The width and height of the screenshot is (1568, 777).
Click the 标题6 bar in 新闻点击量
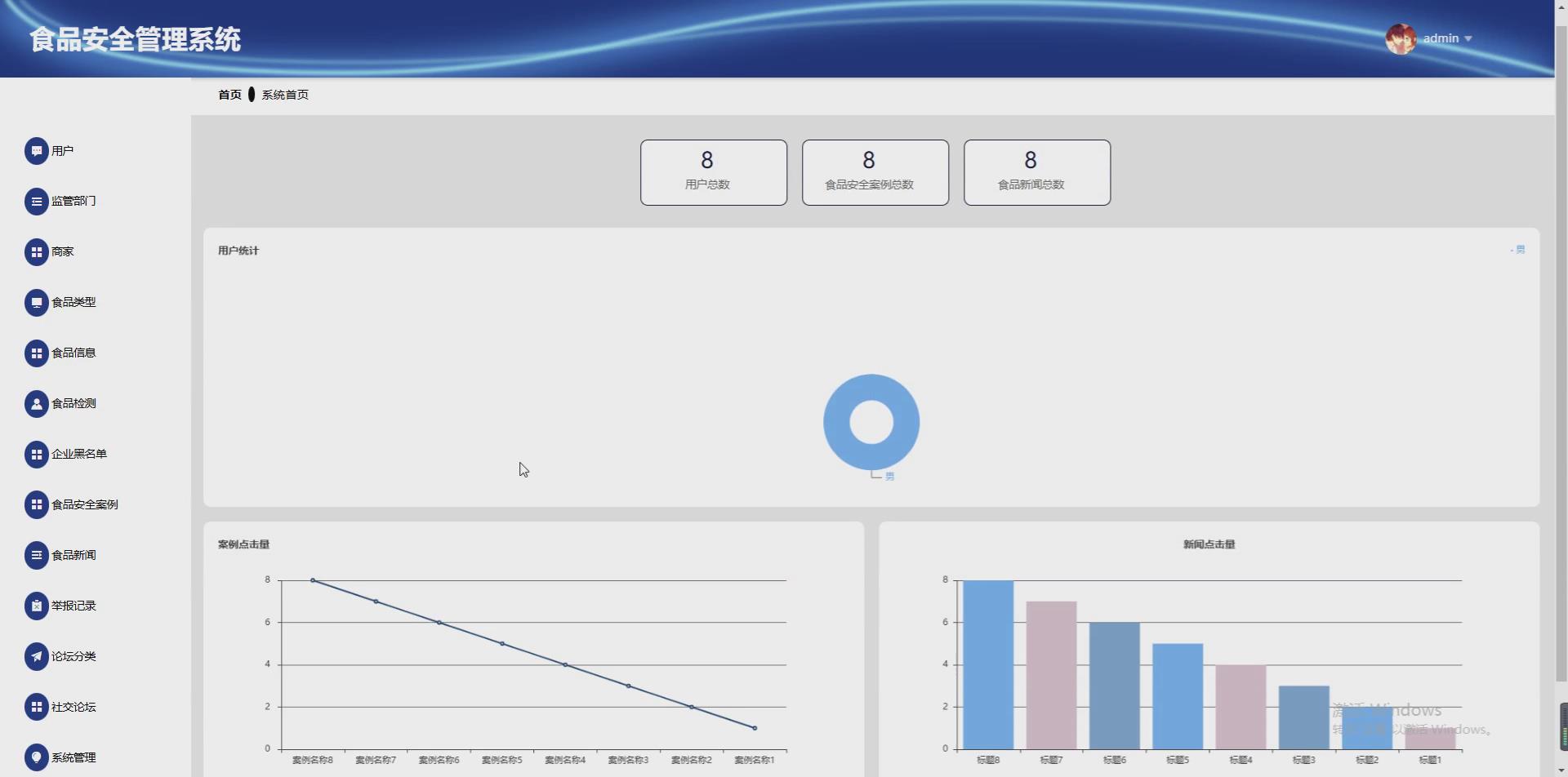click(x=1114, y=686)
